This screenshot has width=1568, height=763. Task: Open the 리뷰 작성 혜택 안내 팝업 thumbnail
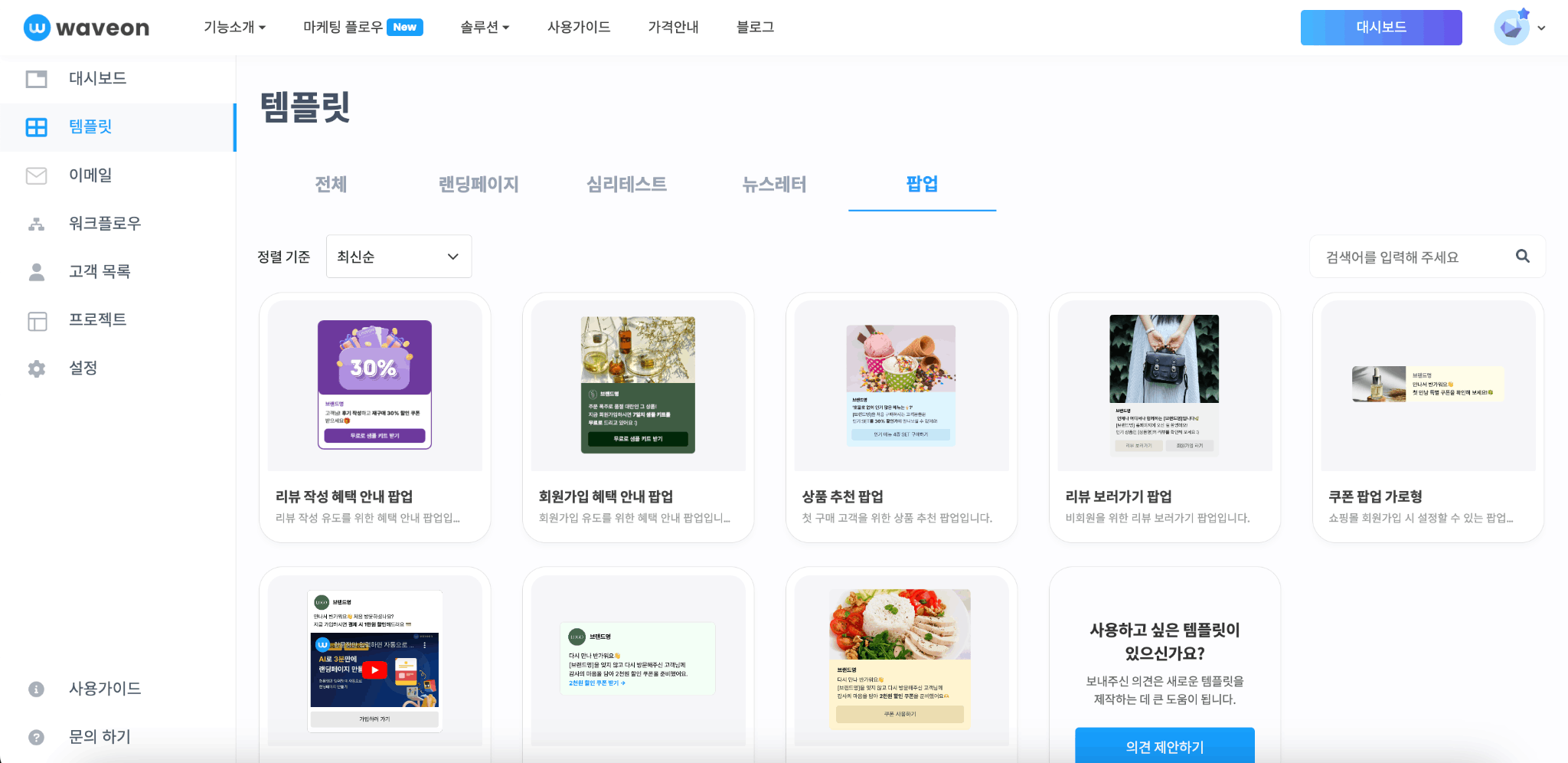[374, 384]
